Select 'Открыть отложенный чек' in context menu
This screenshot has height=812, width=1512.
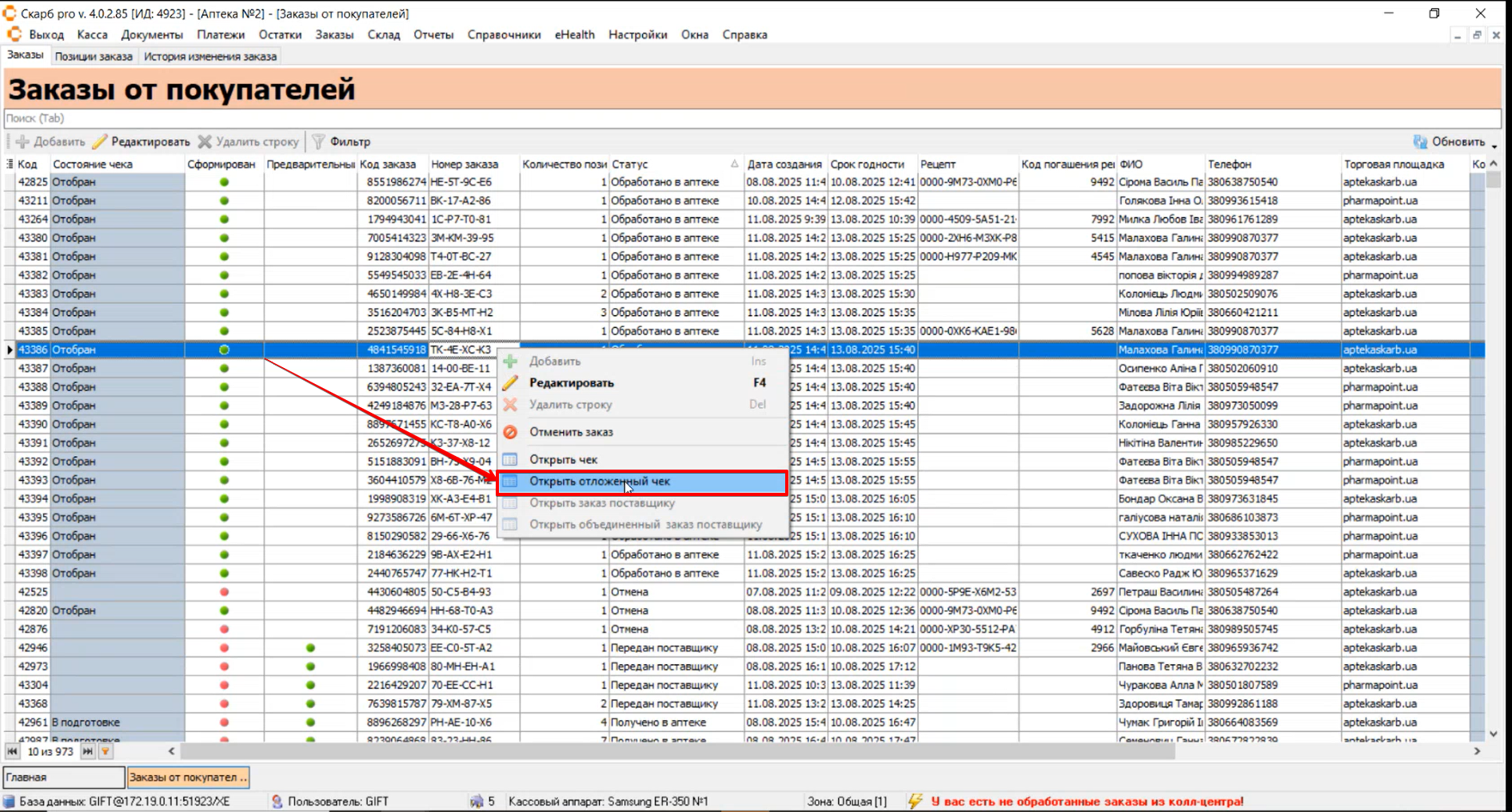pos(600,482)
